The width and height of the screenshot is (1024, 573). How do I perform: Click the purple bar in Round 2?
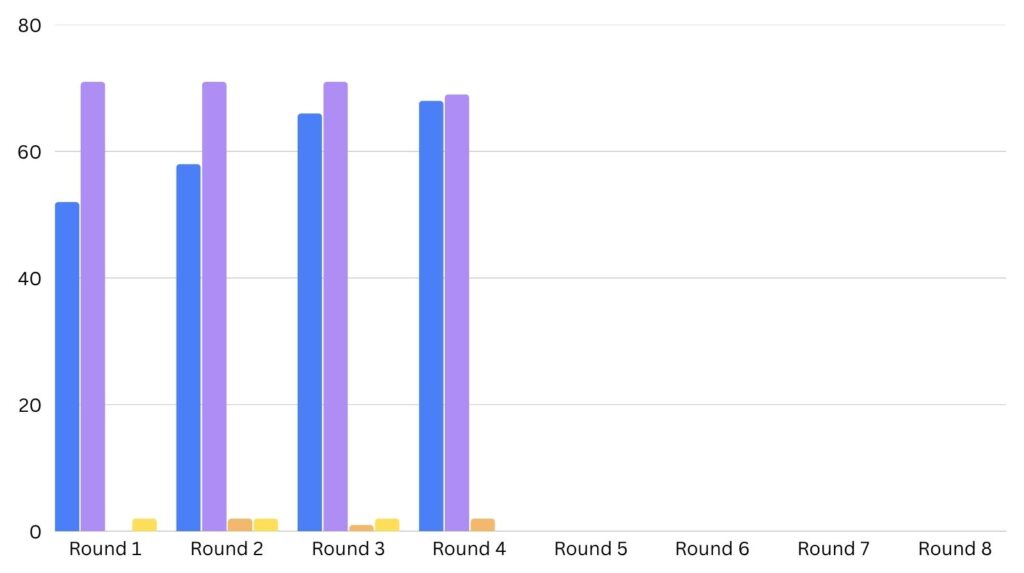214,306
